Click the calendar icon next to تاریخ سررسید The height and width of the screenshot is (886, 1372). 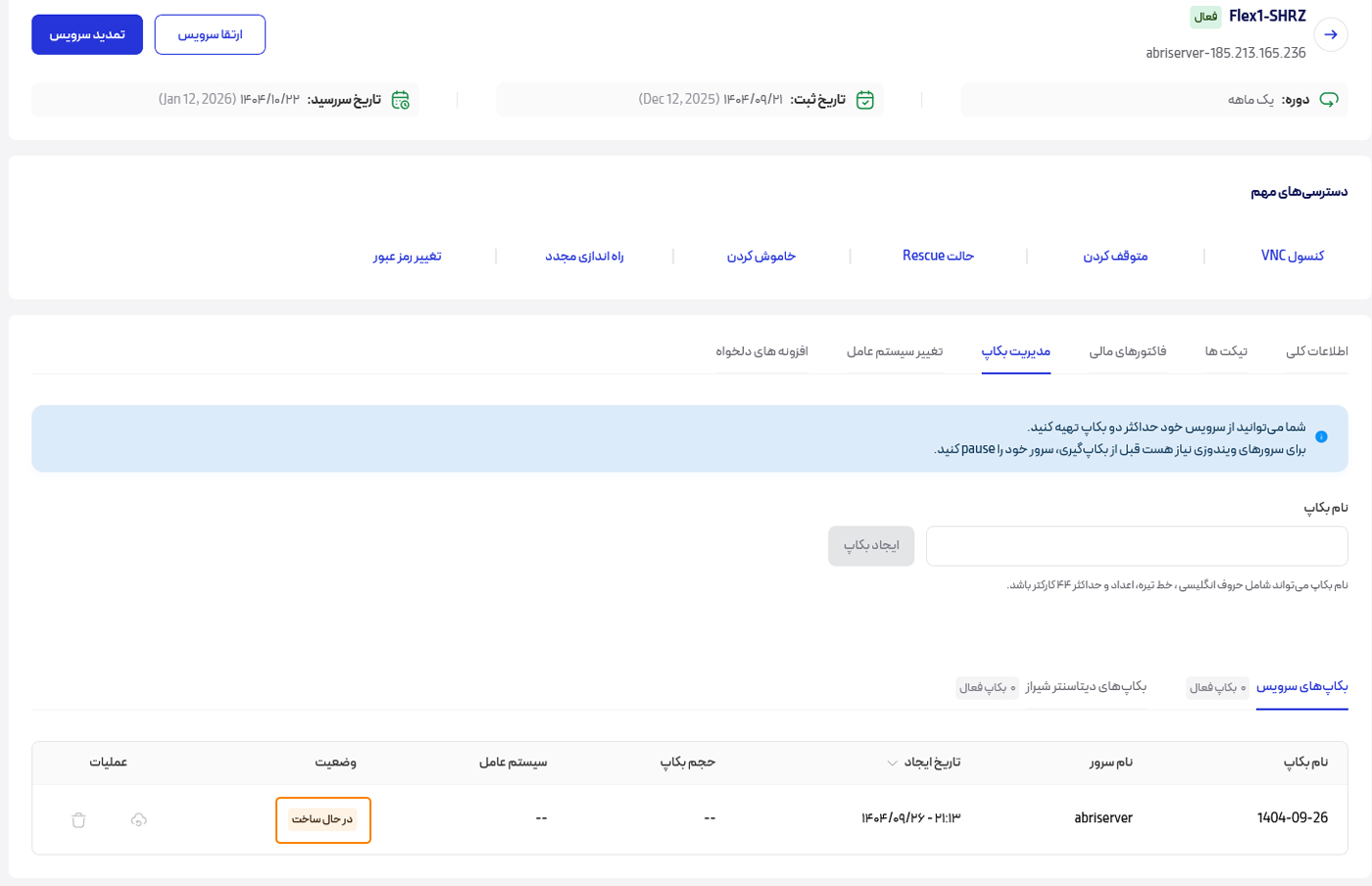click(x=400, y=99)
